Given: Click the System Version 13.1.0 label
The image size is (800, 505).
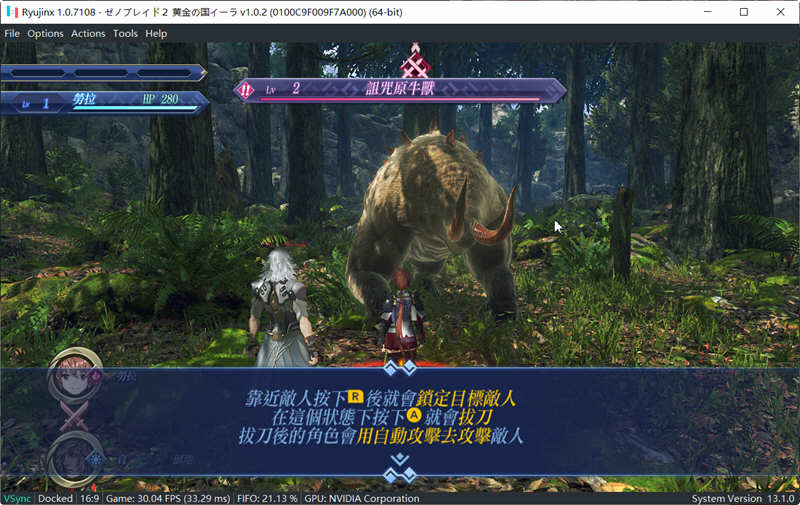Looking at the screenshot, I should [743, 498].
